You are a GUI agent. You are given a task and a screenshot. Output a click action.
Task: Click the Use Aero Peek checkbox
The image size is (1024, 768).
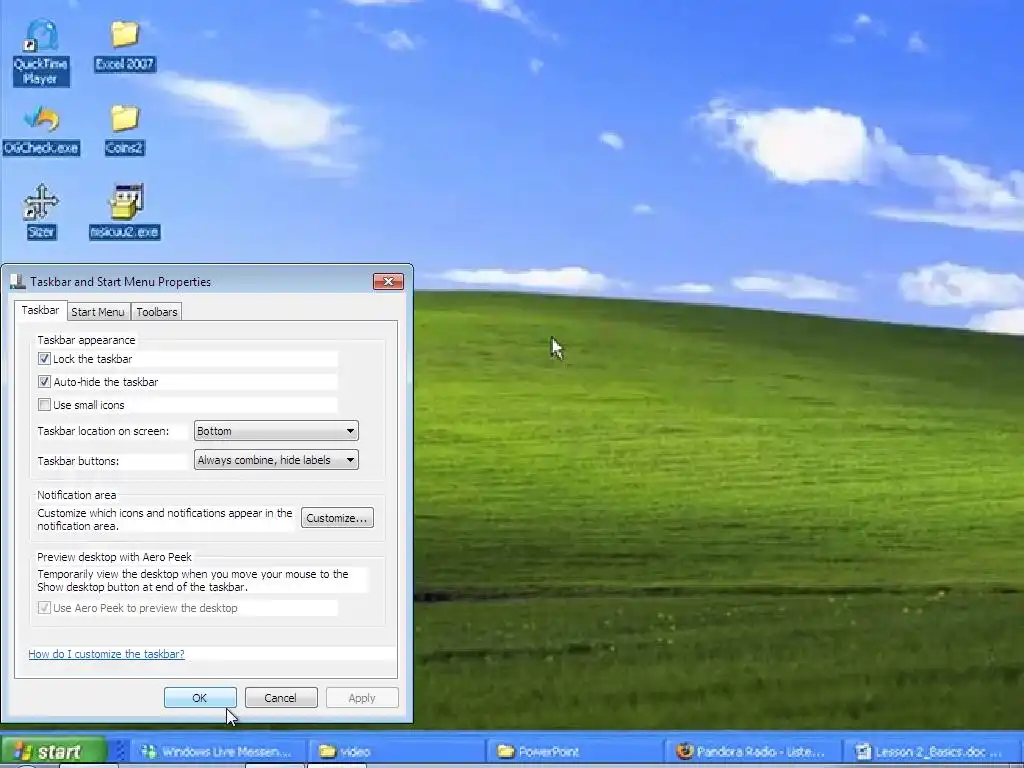pos(44,607)
